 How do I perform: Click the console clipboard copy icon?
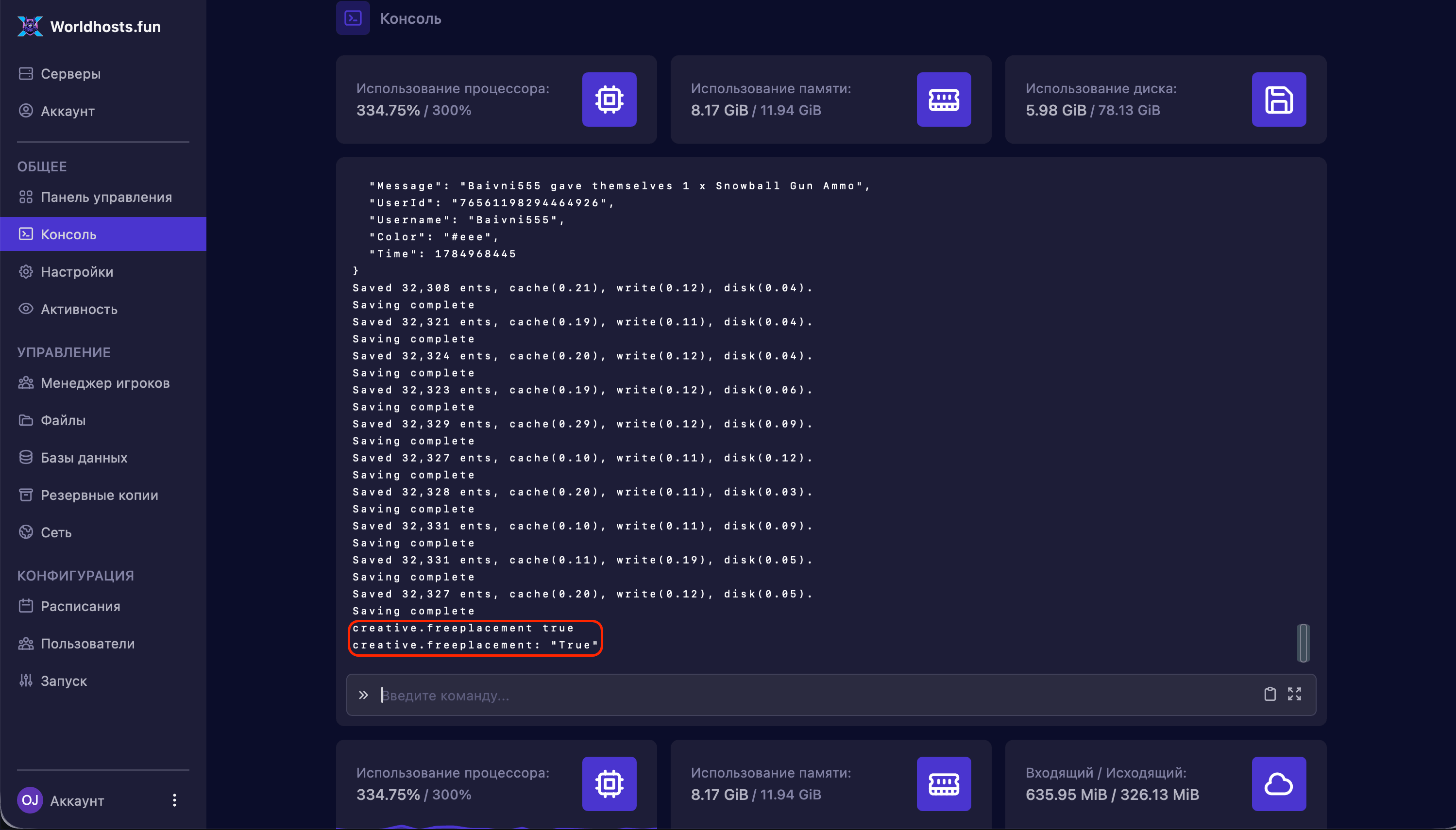coord(1270,694)
